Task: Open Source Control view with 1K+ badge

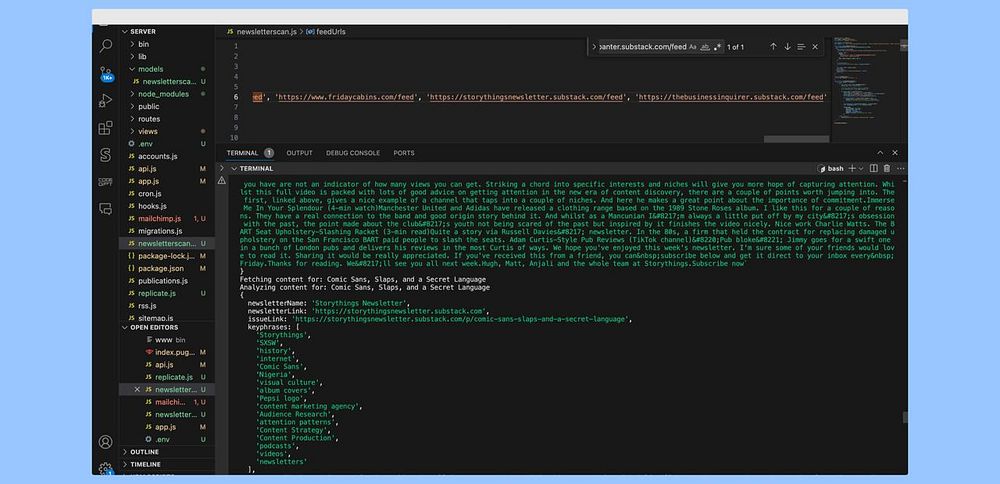Action: (105, 74)
